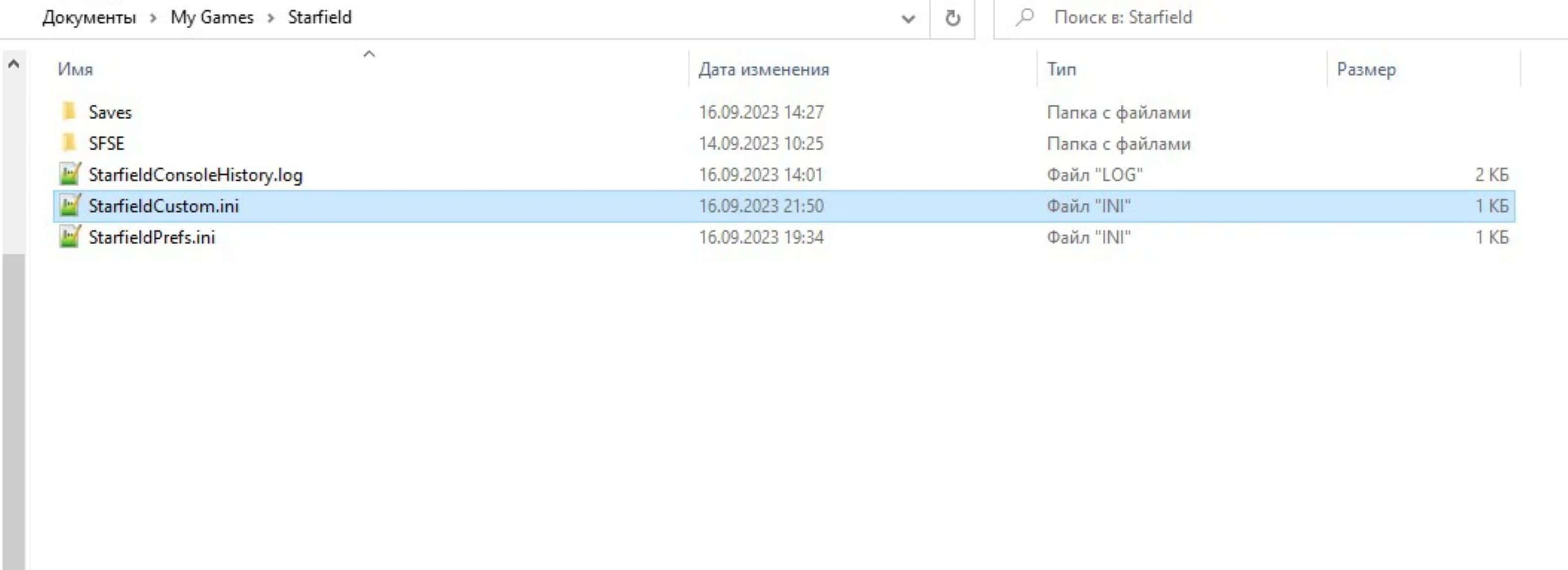Image resolution: width=1568 pixels, height=570 pixels.
Task: Sort files by Дата изменения column
Action: pyautogui.click(x=763, y=69)
